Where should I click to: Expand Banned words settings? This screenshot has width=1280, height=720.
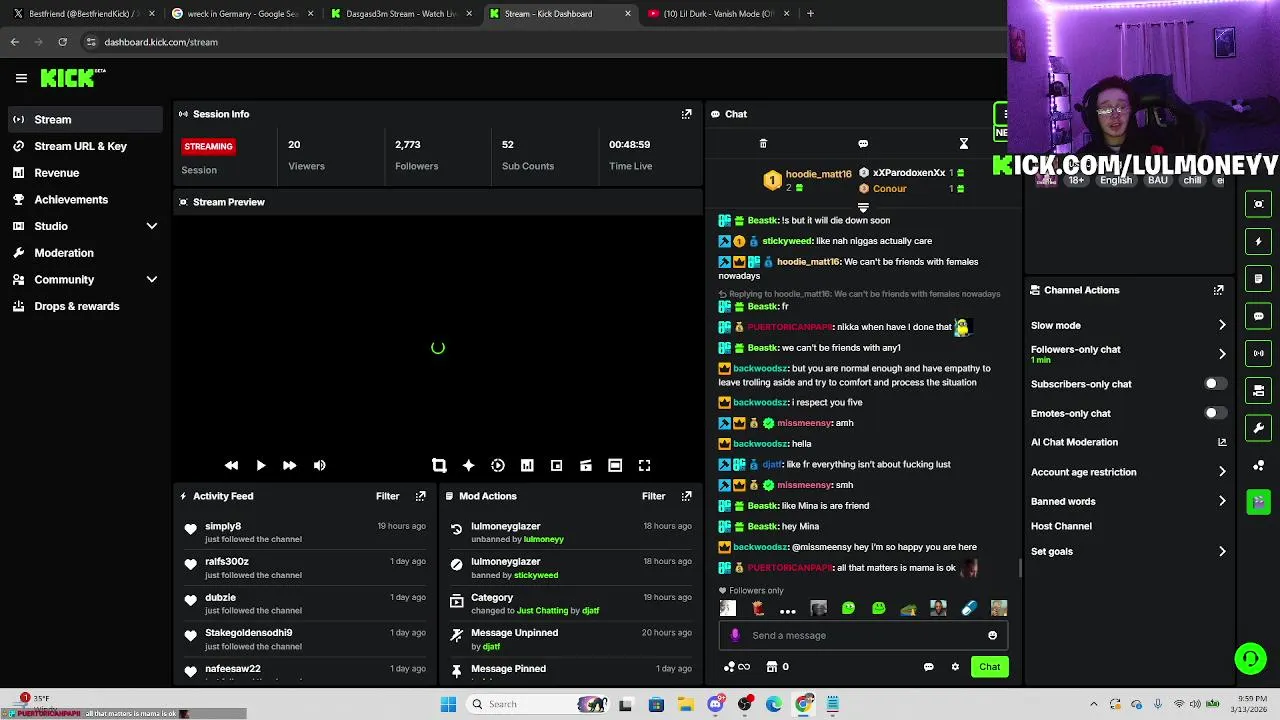[1222, 501]
